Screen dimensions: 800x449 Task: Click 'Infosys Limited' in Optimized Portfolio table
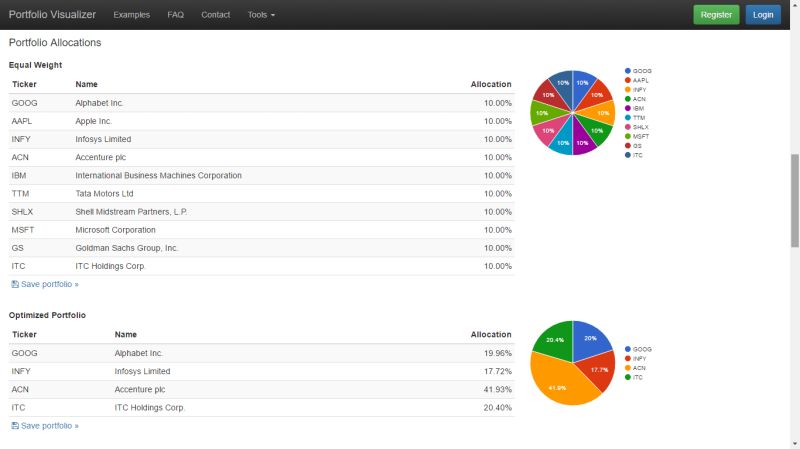pos(142,371)
